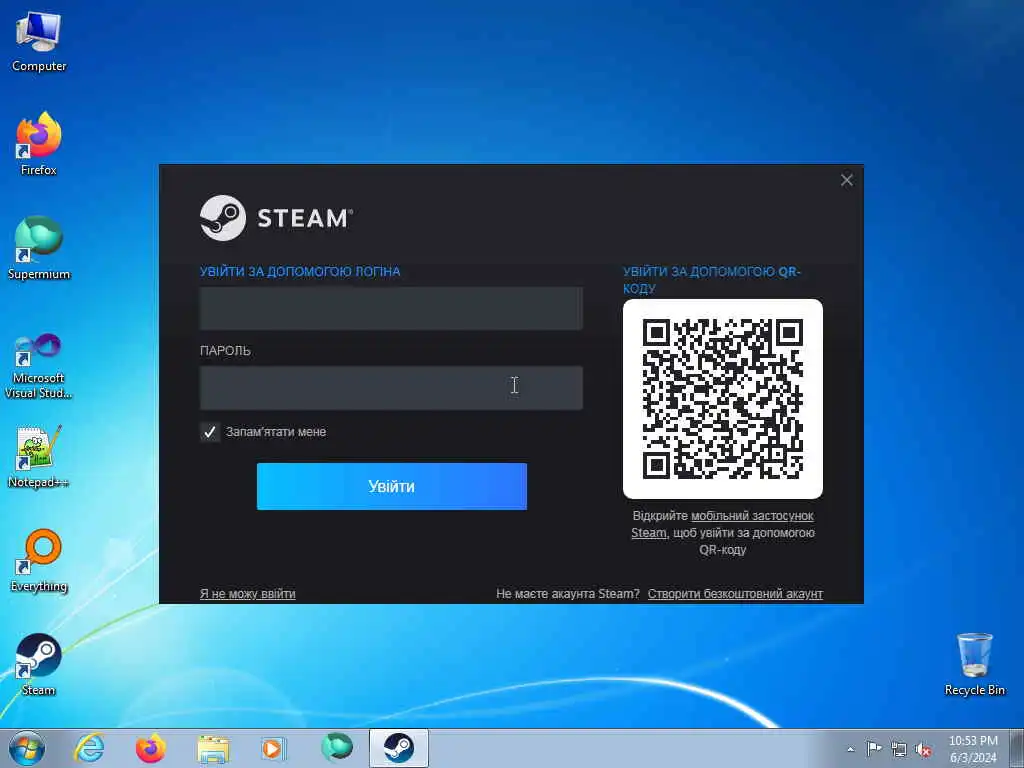The height and width of the screenshot is (768, 1024).
Task: Close the Steam login window
Action: [846, 180]
